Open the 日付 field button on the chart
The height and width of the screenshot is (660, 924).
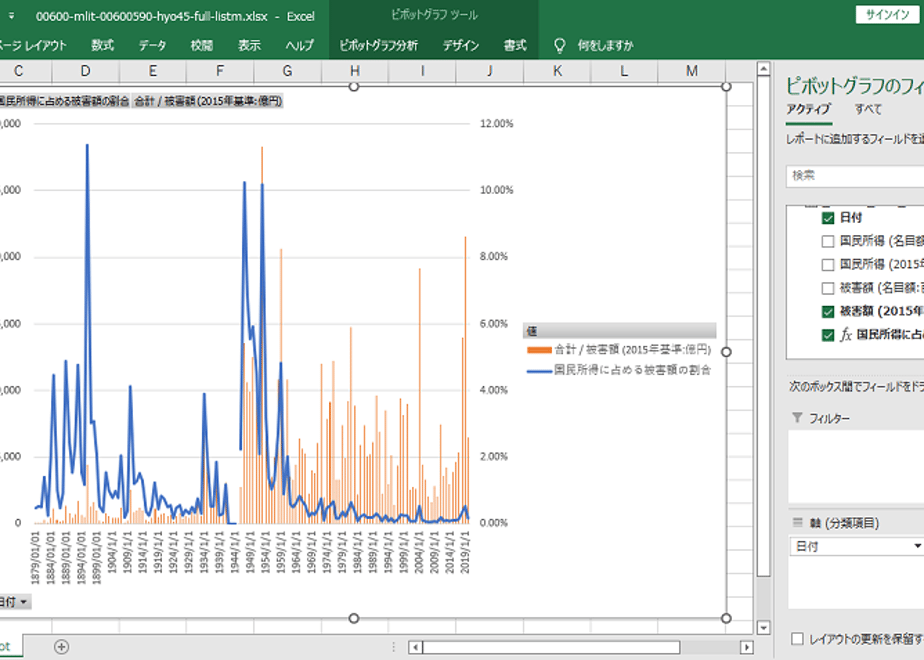tap(14, 602)
